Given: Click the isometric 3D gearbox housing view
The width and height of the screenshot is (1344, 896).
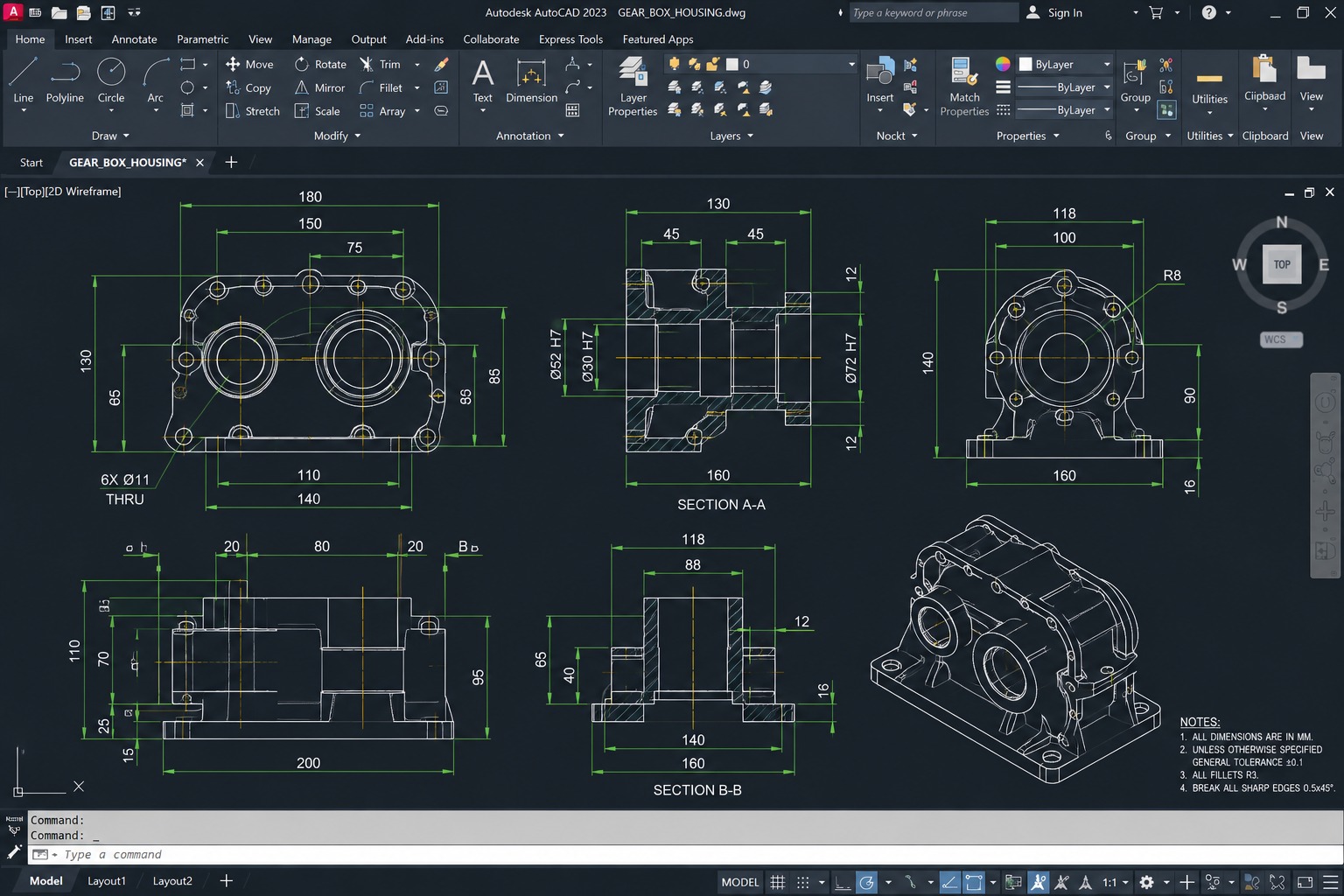Looking at the screenshot, I should (x=1015, y=650).
